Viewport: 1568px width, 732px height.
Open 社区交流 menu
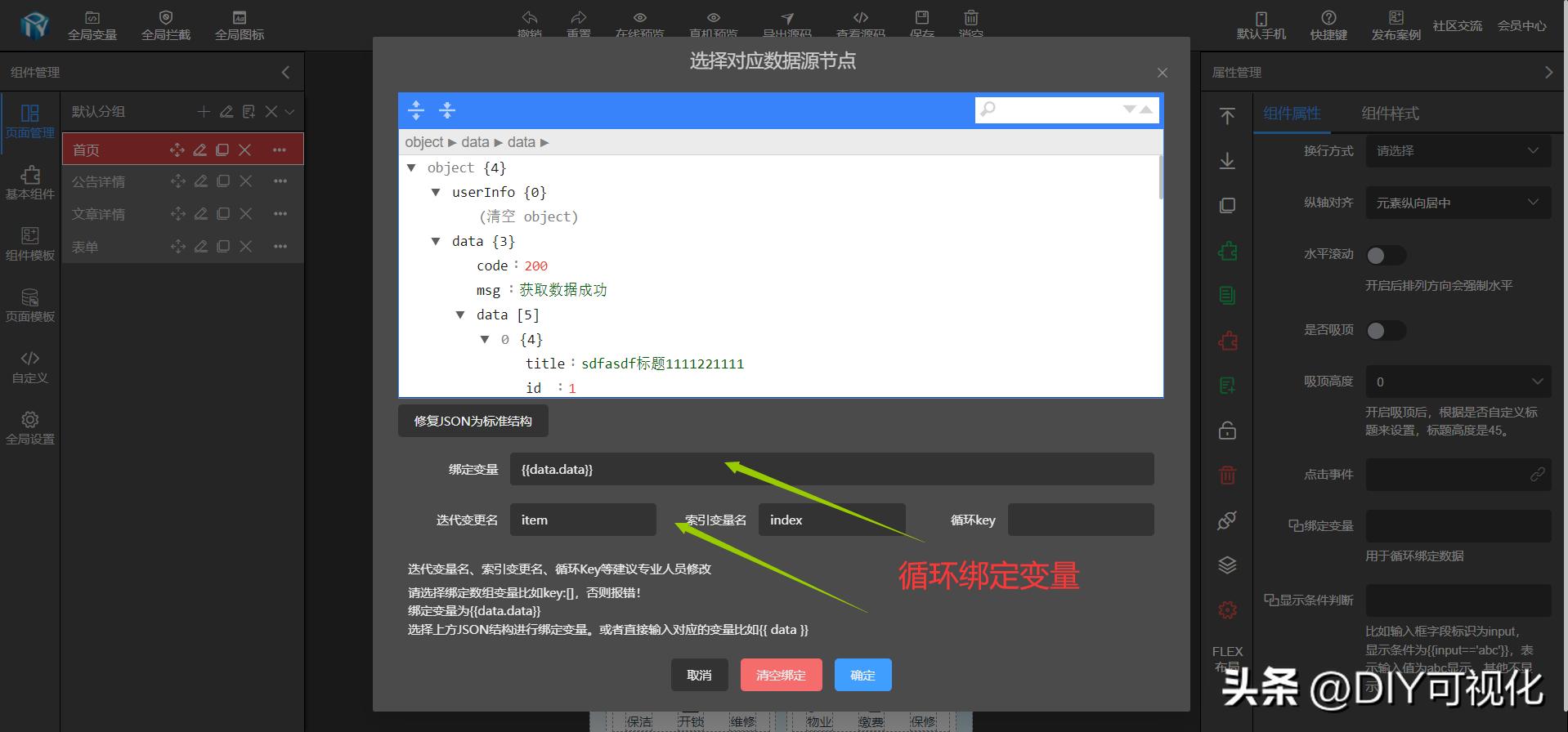coord(1458,26)
